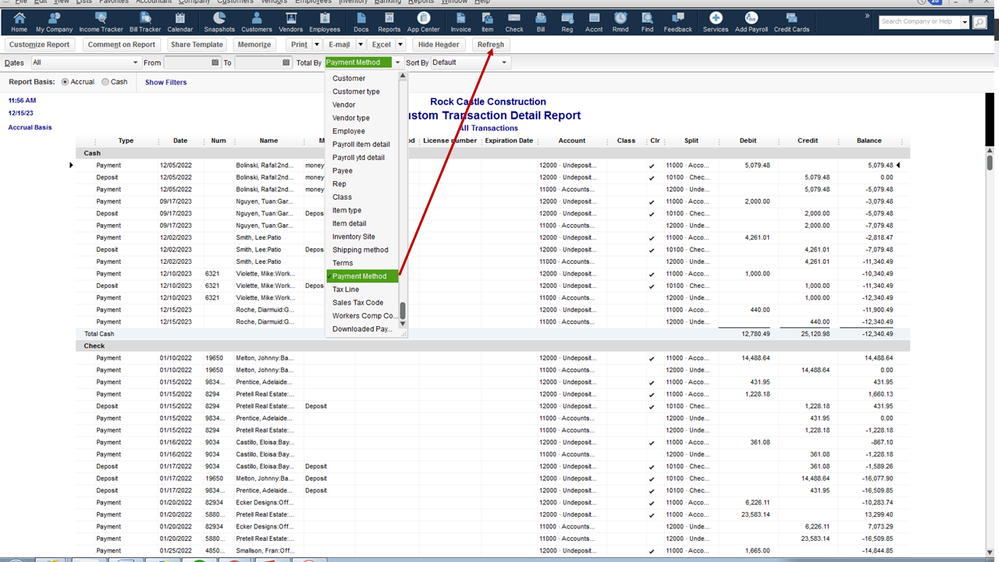Click report vertical scrollbar thumb

(989, 162)
